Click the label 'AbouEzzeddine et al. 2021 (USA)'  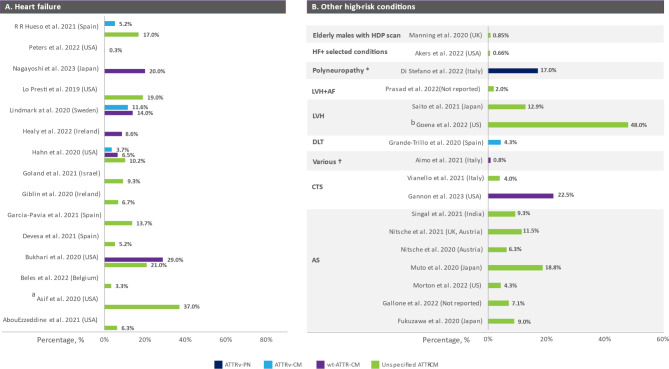tap(50, 320)
